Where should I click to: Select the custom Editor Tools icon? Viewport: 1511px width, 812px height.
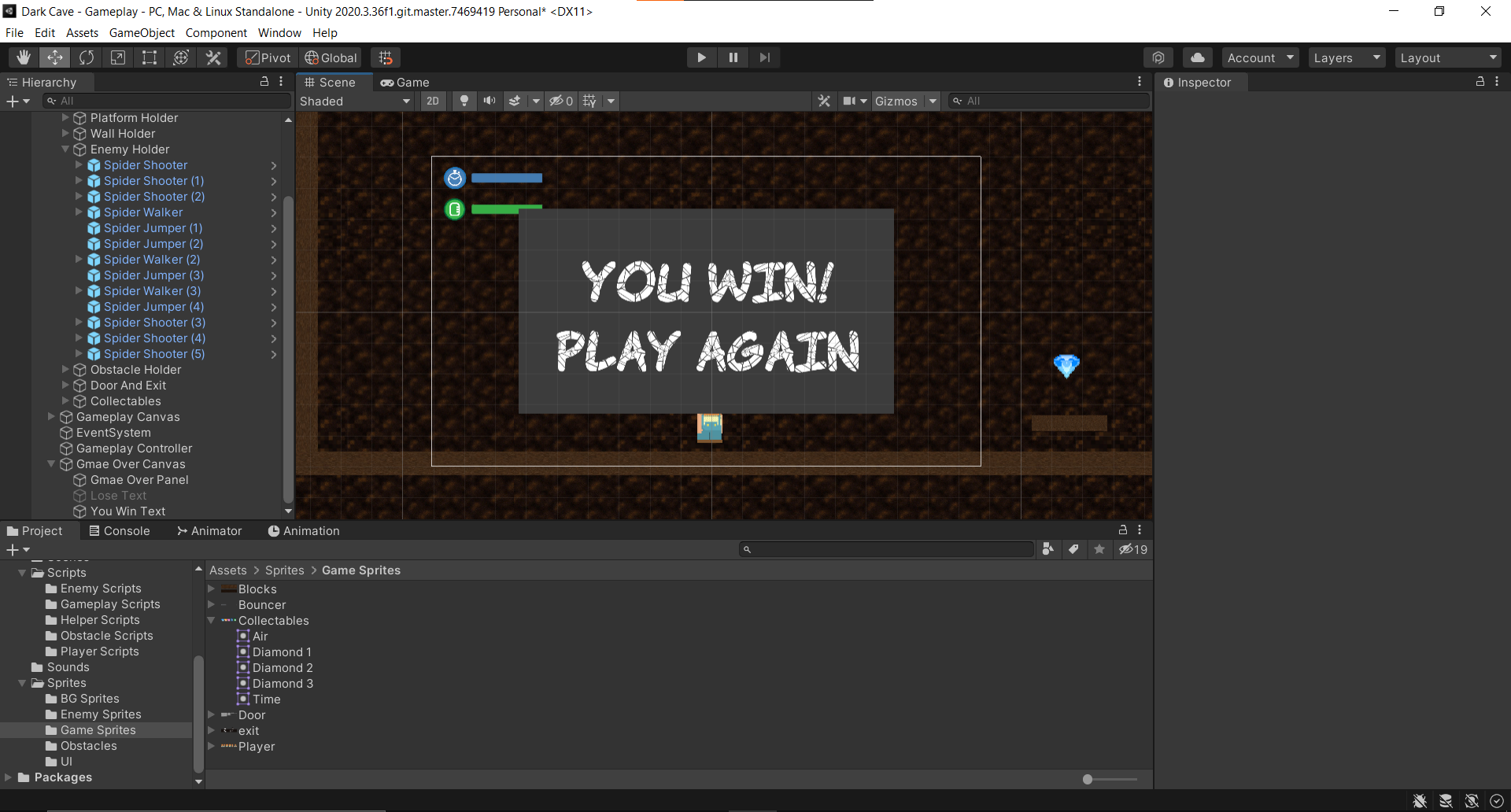click(212, 57)
